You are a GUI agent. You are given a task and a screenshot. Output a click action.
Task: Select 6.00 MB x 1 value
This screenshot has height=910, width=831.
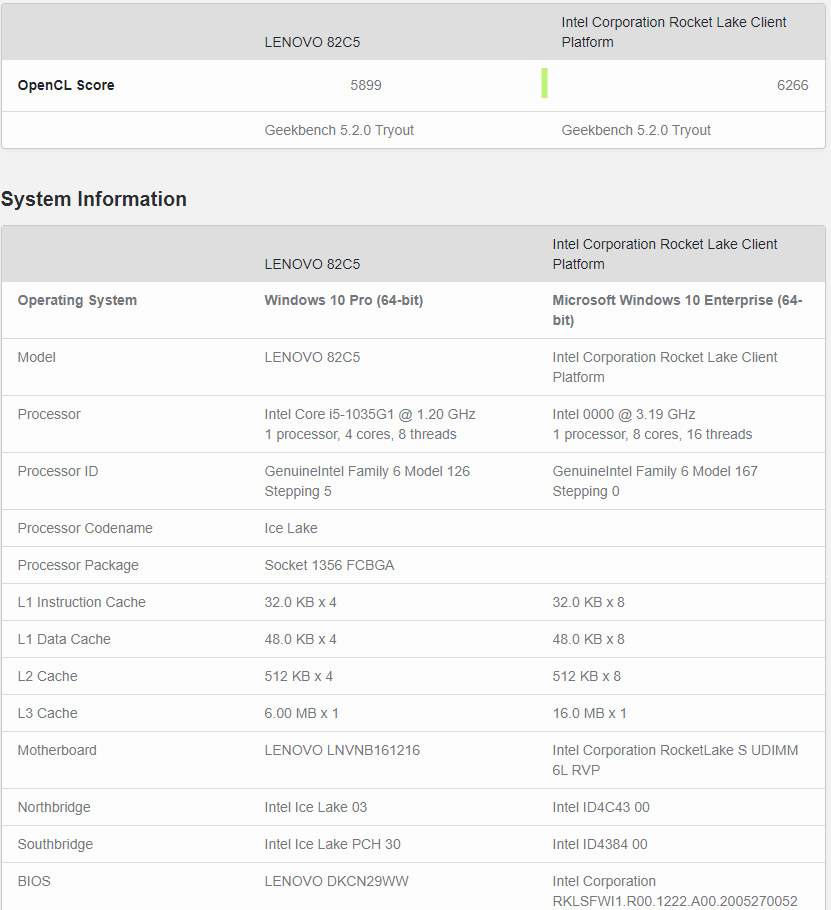click(301, 714)
